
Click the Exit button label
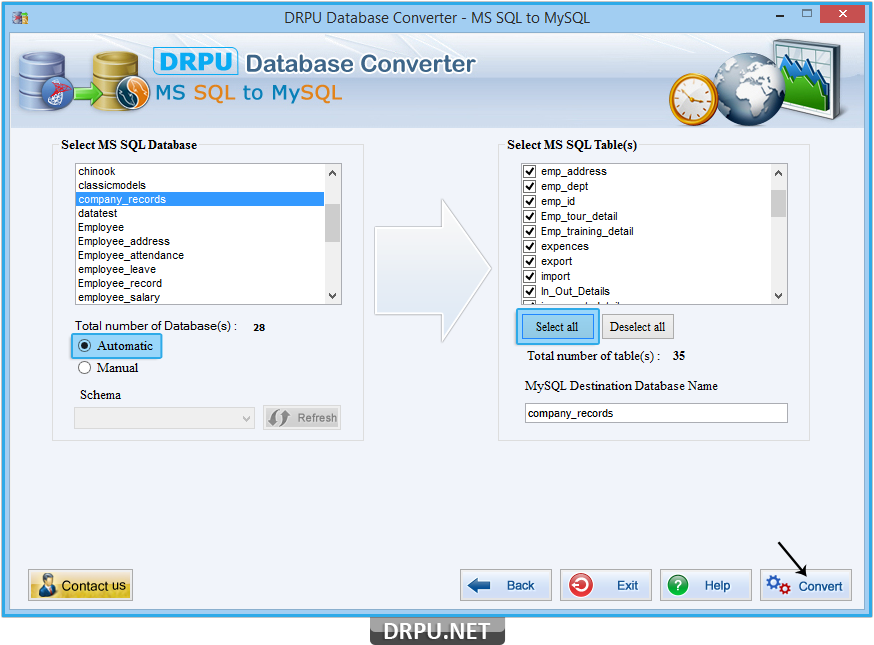pyautogui.click(x=627, y=586)
